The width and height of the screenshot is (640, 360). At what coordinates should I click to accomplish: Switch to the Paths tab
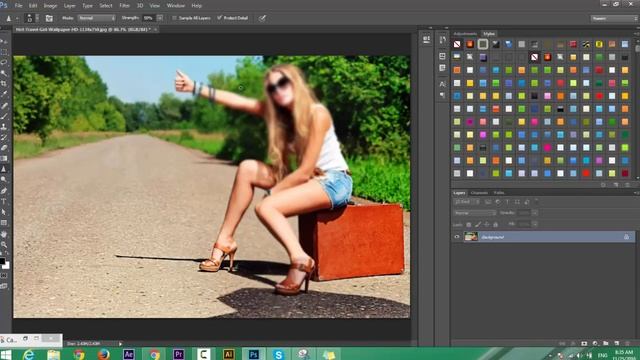(499, 193)
